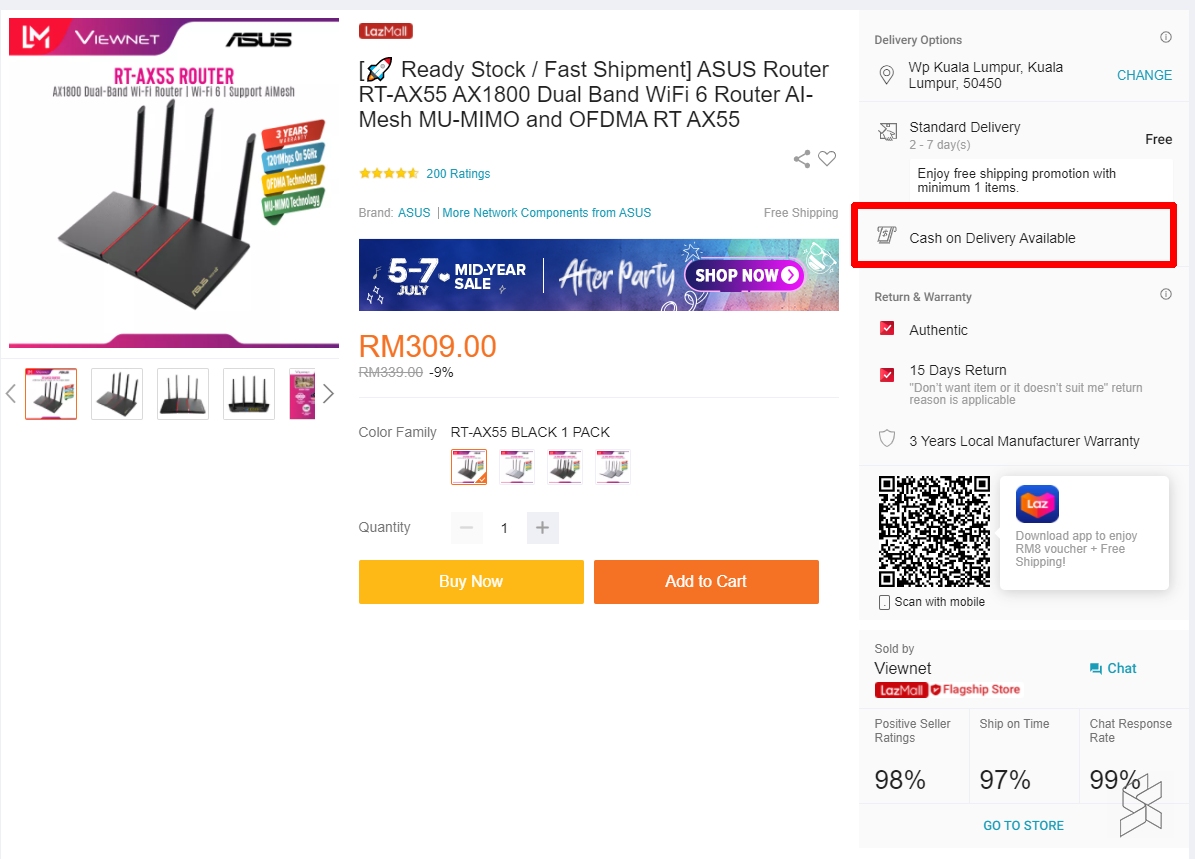Click the LazMall badge above product title

pyautogui.click(x=385, y=31)
